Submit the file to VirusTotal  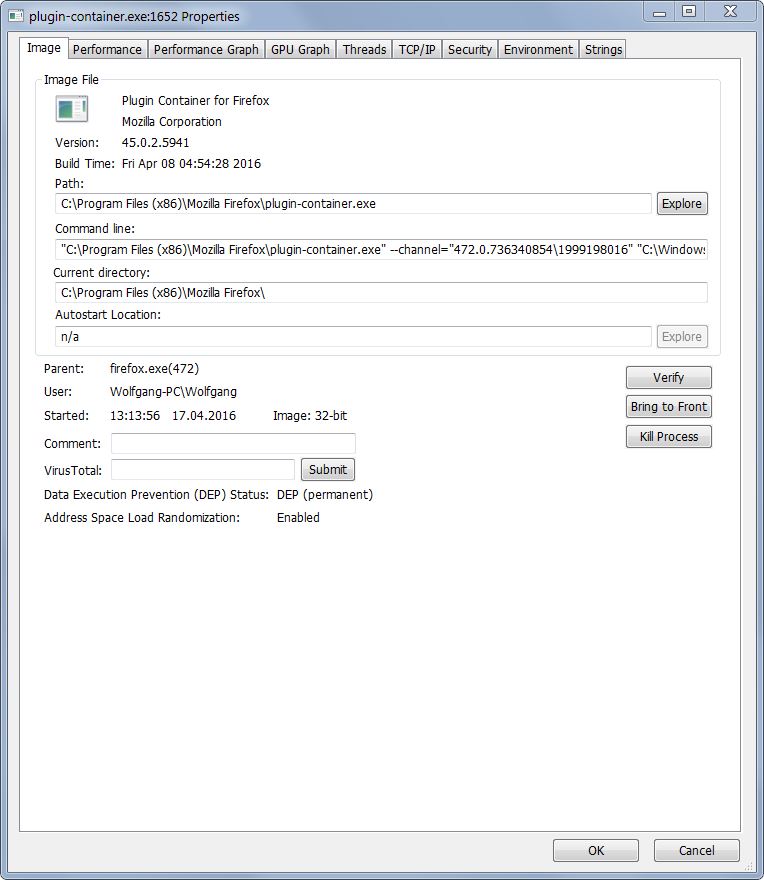click(x=328, y=470)
